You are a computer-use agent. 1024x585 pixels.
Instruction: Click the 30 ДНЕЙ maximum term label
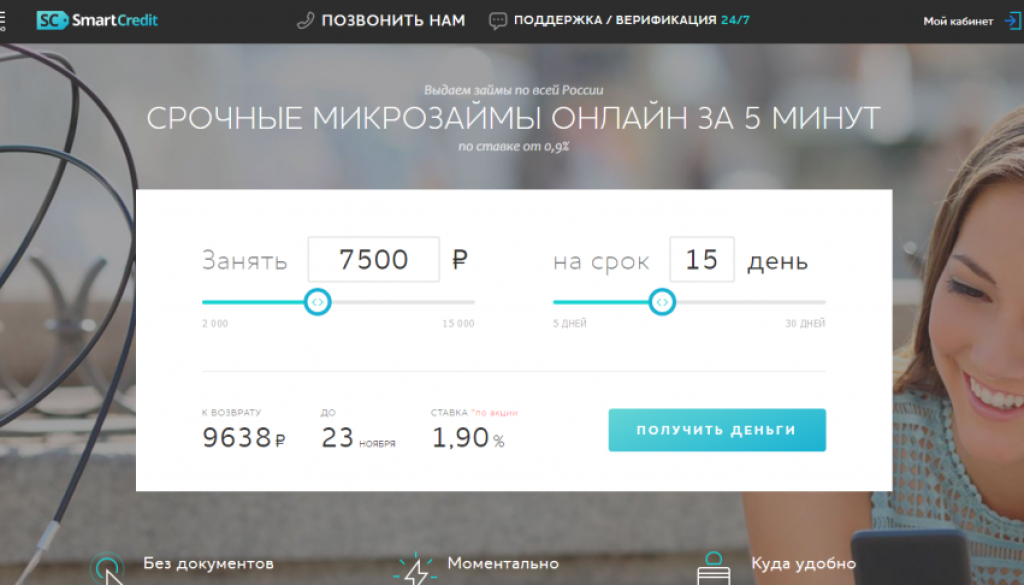coord(805,323)
